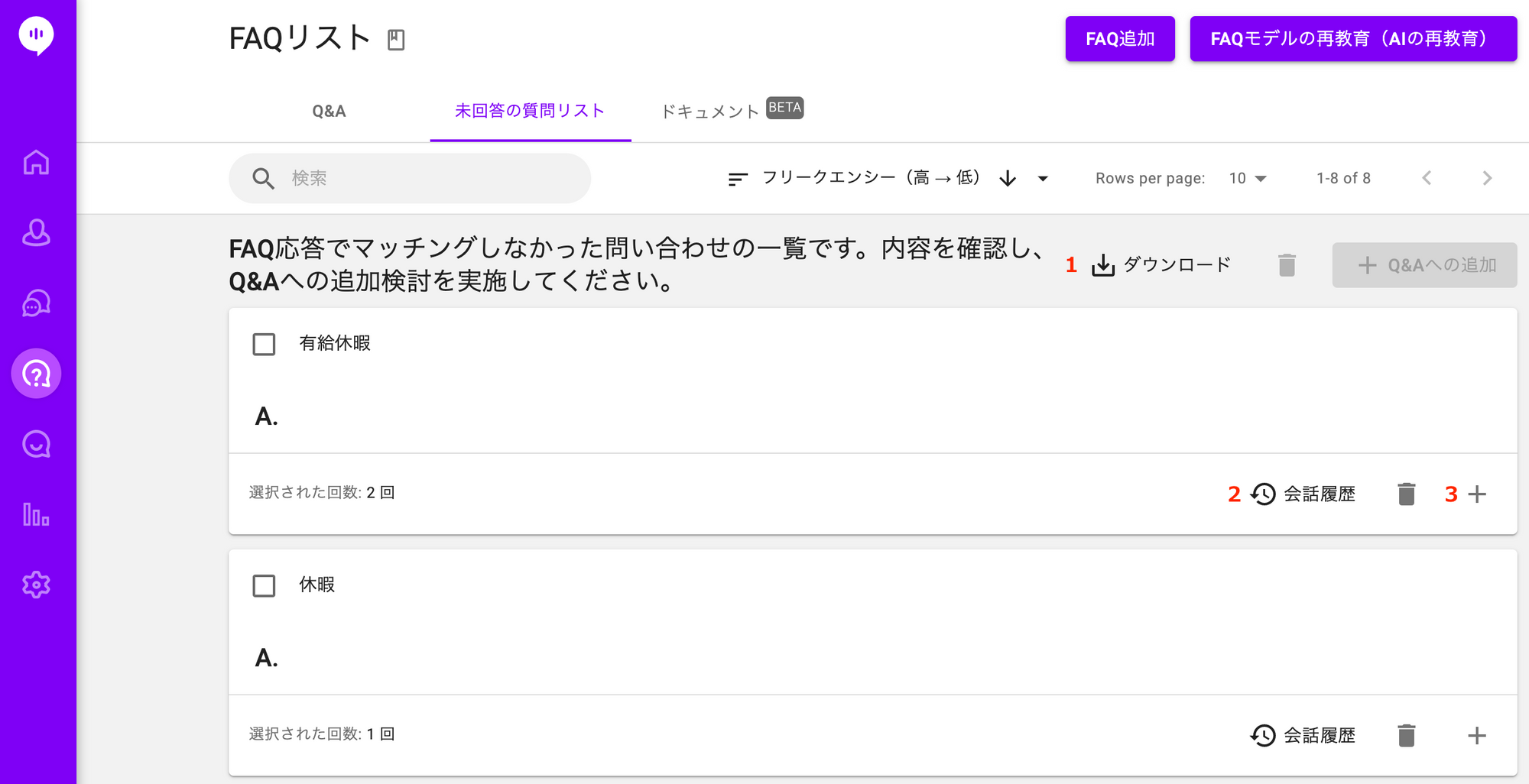Screen dimensions: 1529x784
Task: Switch to the Q&A tab
Action: 329,112
